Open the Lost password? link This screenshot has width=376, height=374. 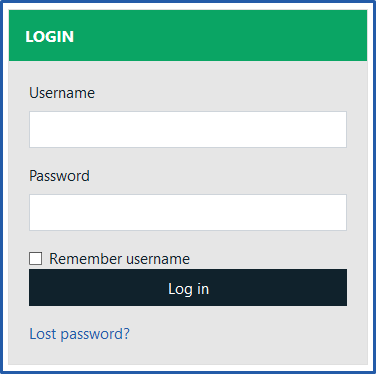[x=79, y=334]
